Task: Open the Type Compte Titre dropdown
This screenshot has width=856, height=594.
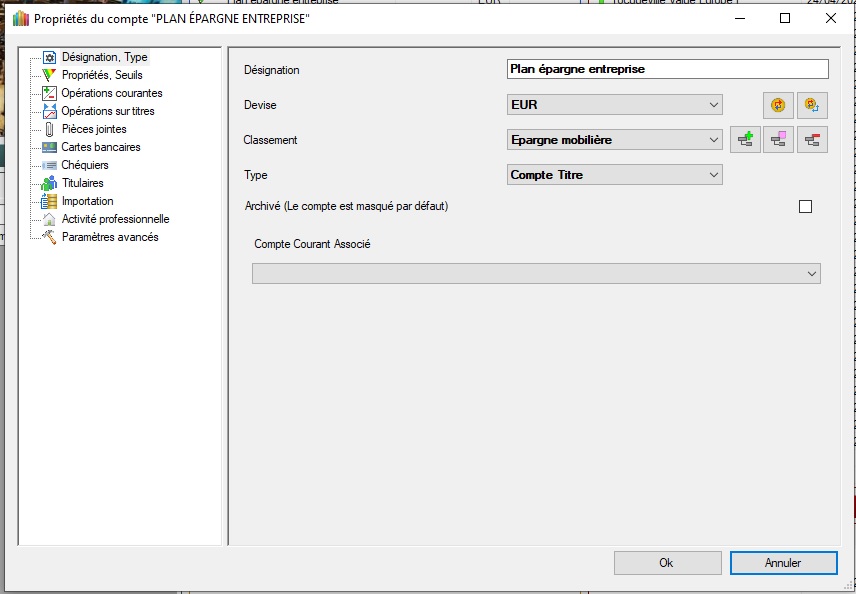Action: [x=615, y=175]
